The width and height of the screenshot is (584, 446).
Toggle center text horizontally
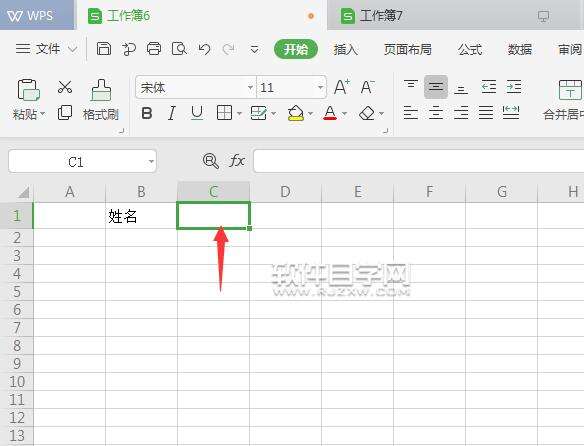click(x=436, y=113)
